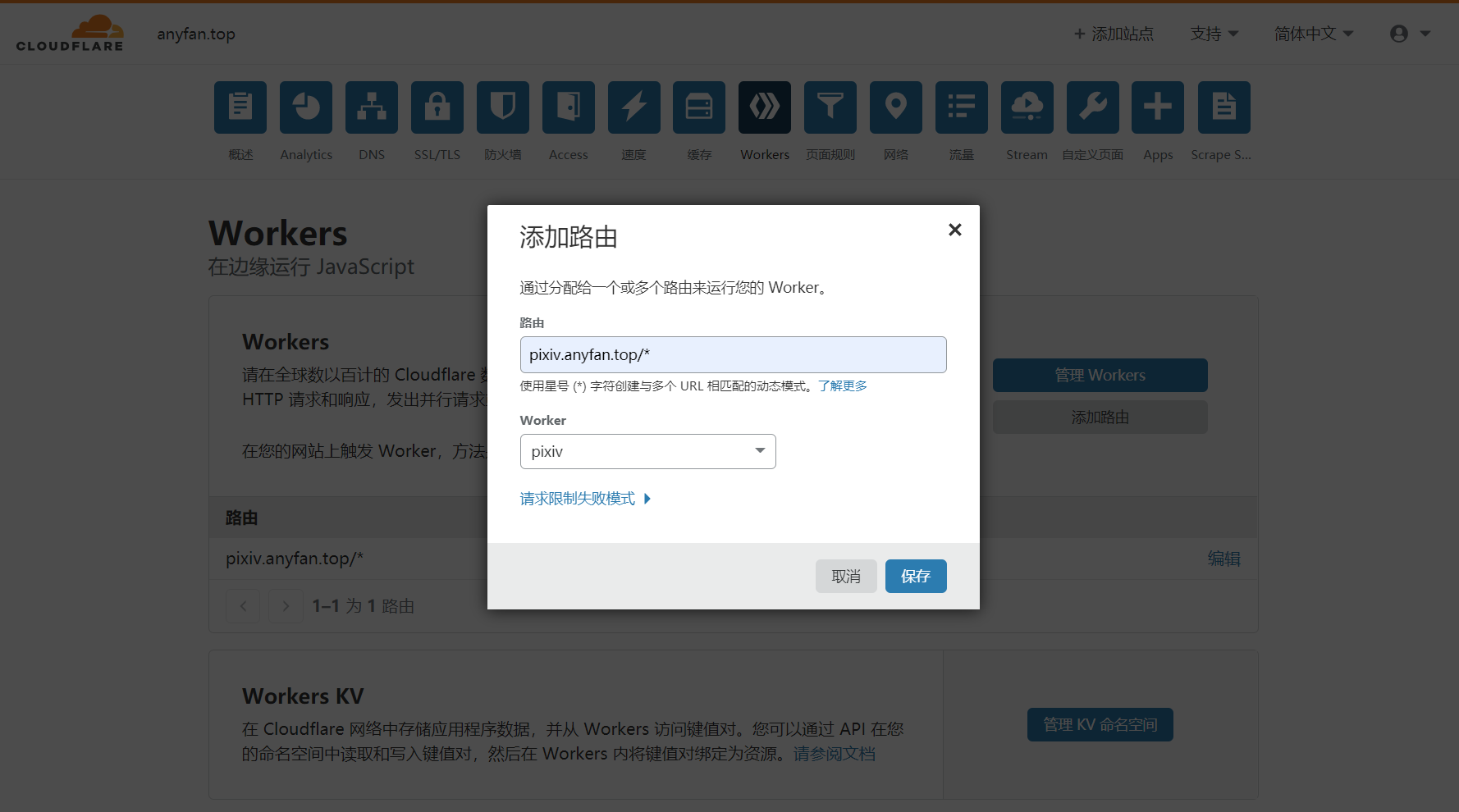
Task: Open the 简体中文 language dropdown
Action: [1314, 34]
